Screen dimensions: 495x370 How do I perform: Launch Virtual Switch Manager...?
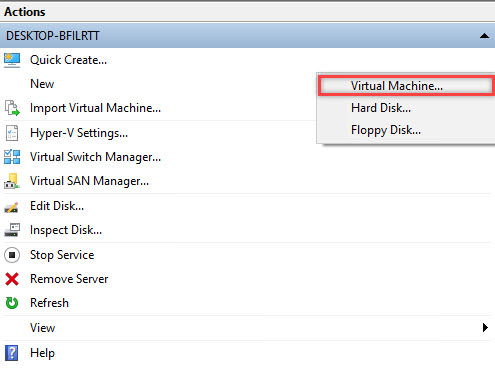point(95,157)
